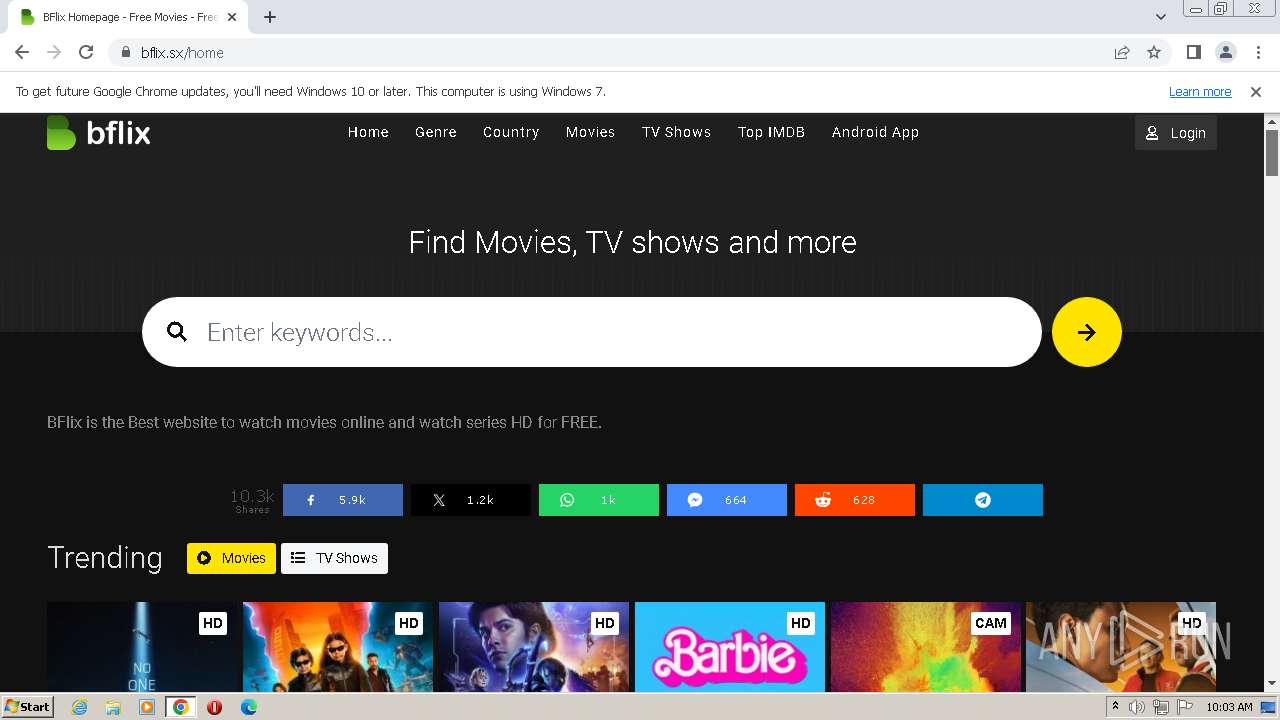Screen dimensions: 1280x720
Task: Open the Top IMDB page
Action: (x=771, y=132)
